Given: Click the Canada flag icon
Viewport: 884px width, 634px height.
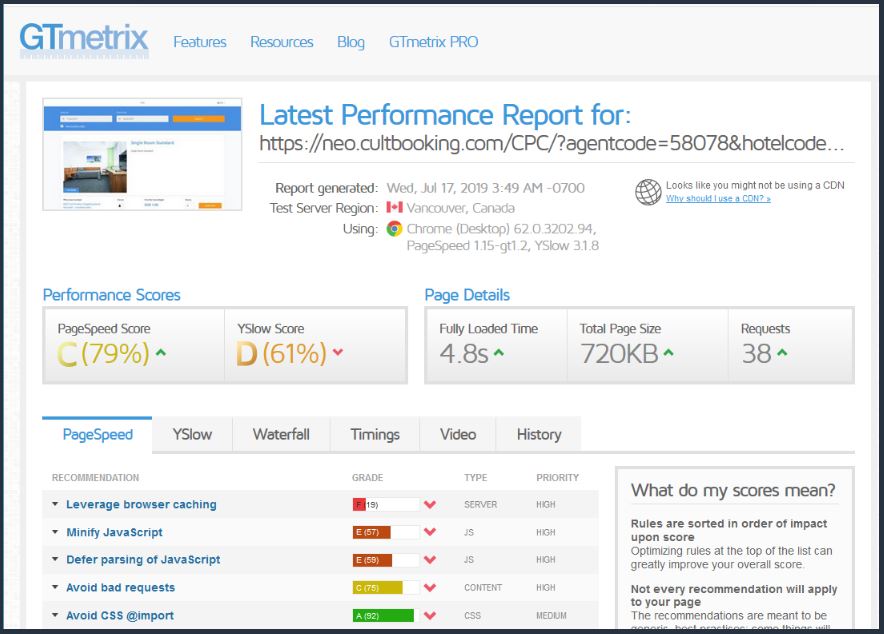Looking at the screenshot, I should click(x=394, y=207).
